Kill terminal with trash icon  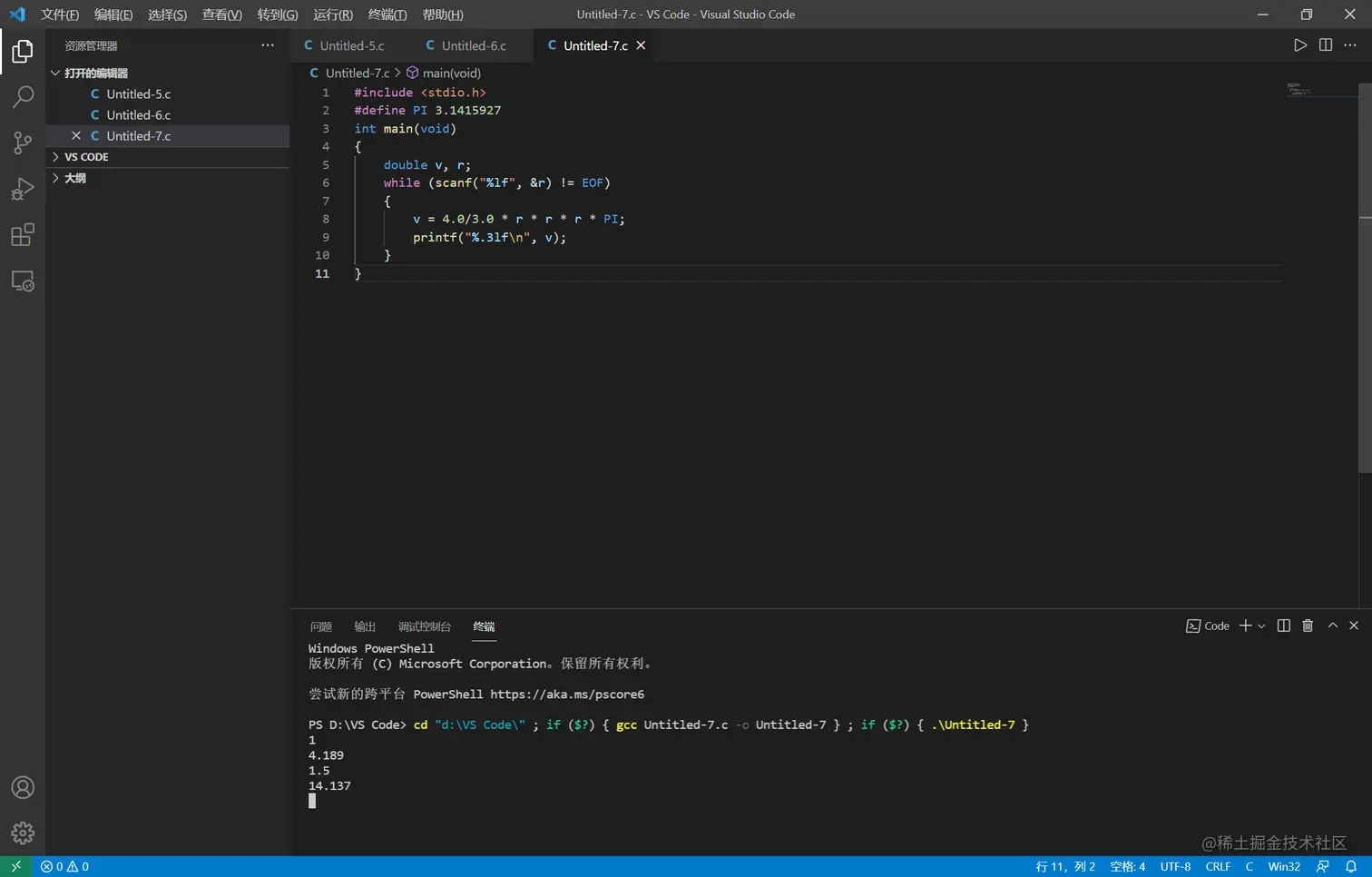pos(1308,626)
